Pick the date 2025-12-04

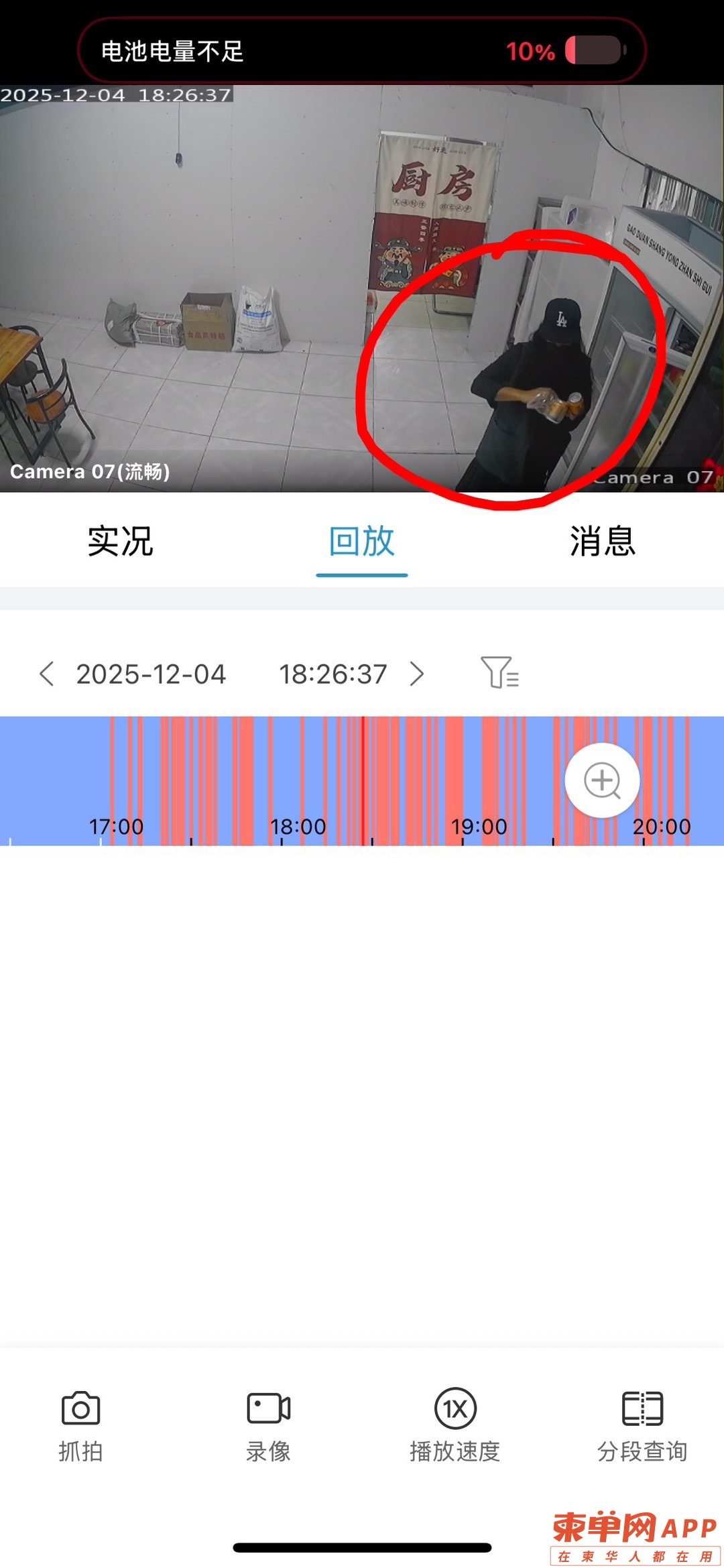pos(151,674)
